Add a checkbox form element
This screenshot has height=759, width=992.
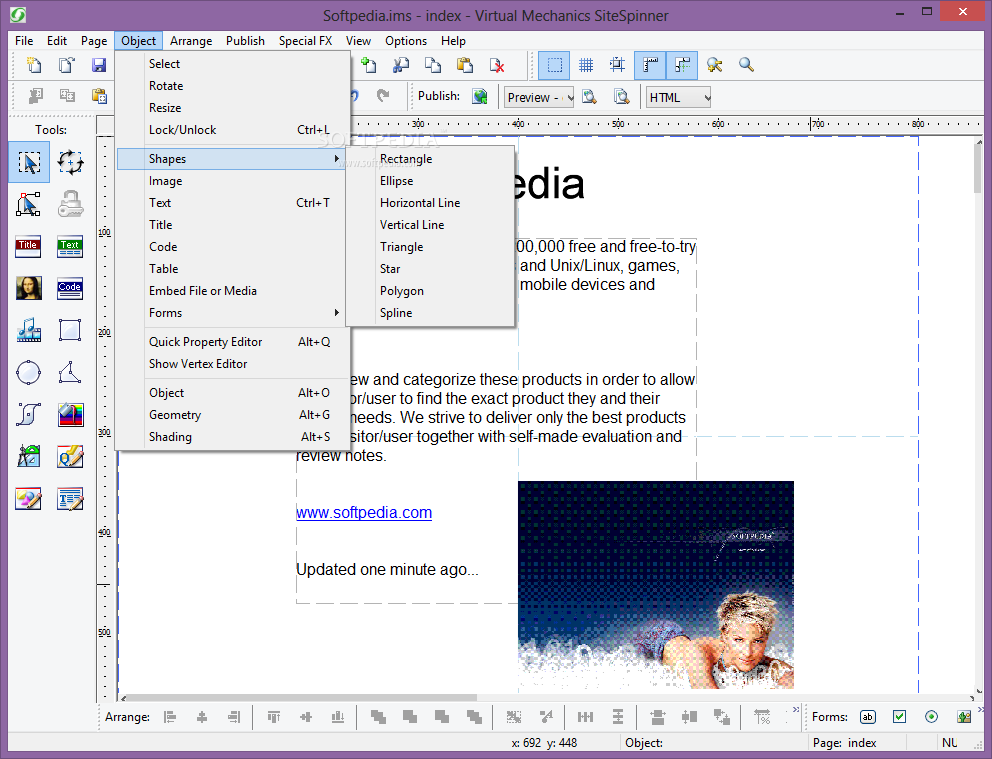coord(900,717)
